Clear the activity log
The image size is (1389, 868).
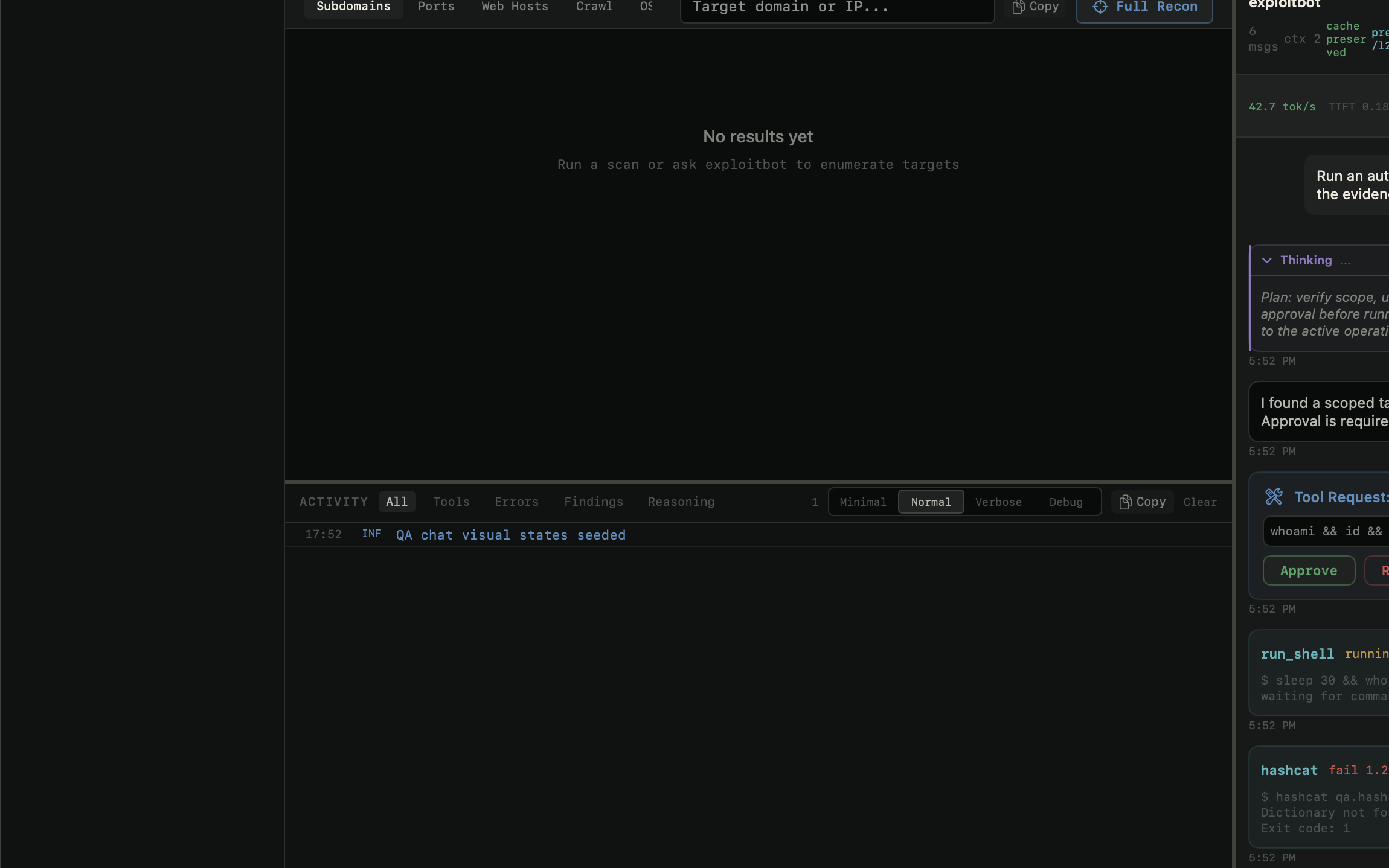tap(1200, 502)
